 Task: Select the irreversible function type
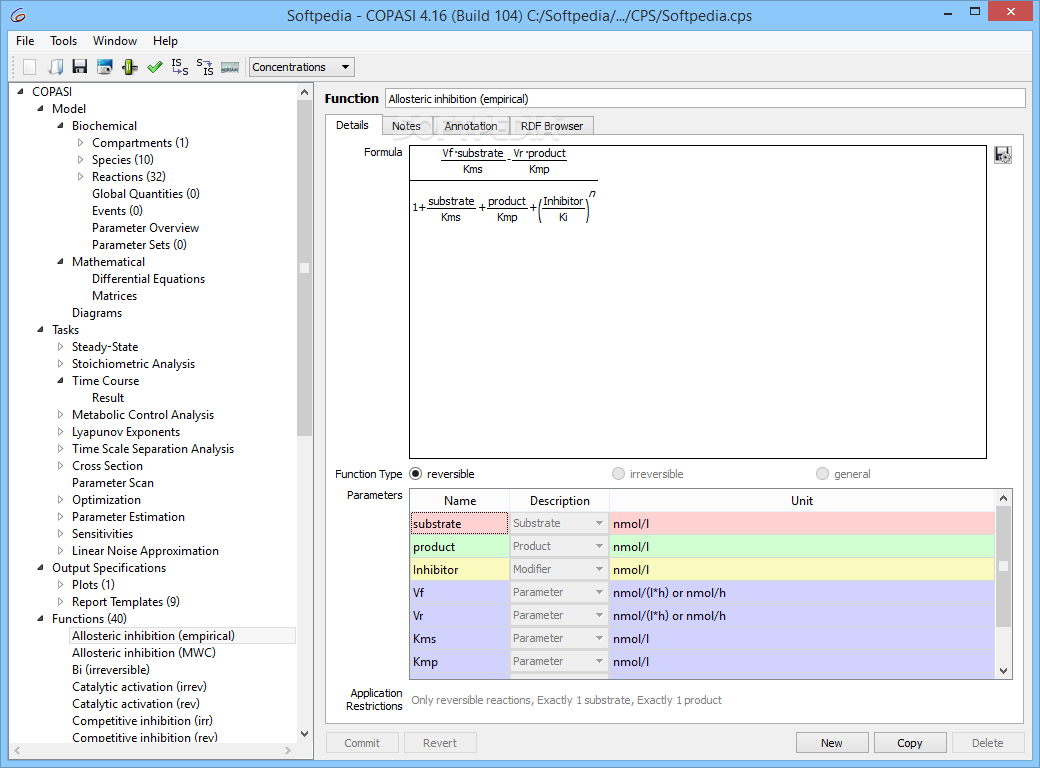619,474
